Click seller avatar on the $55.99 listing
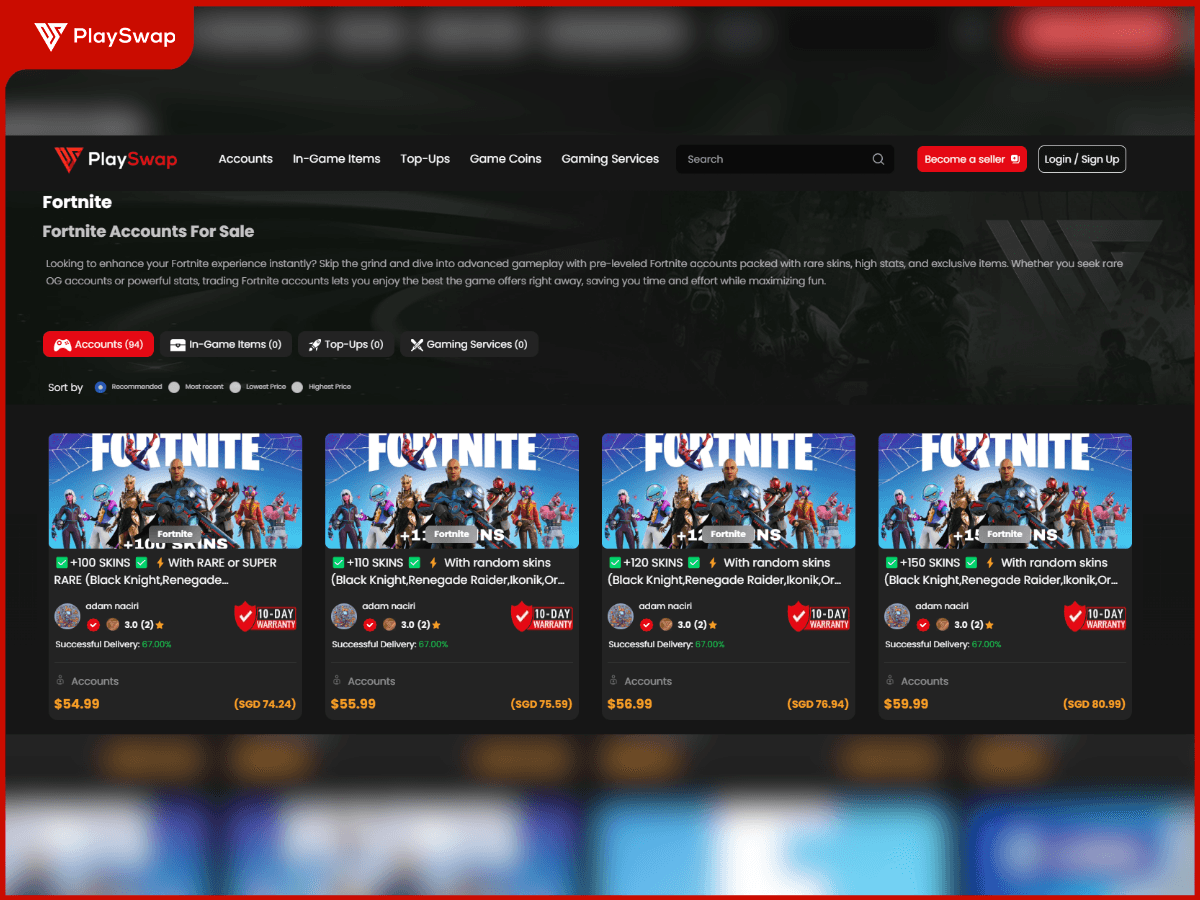1200x900 pixels. click(x=344, y=616)
